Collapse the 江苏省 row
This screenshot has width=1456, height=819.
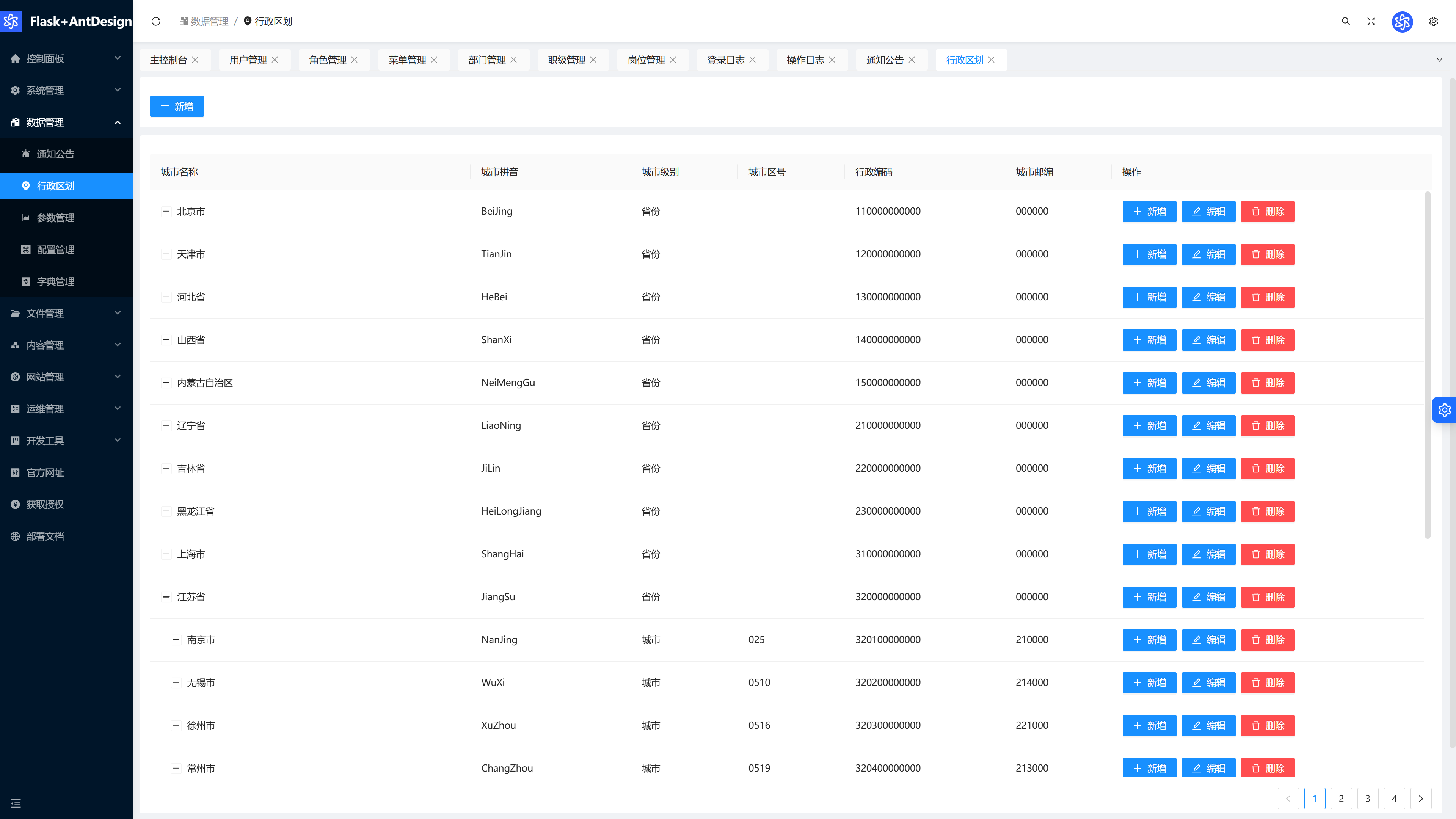point(166,597)
